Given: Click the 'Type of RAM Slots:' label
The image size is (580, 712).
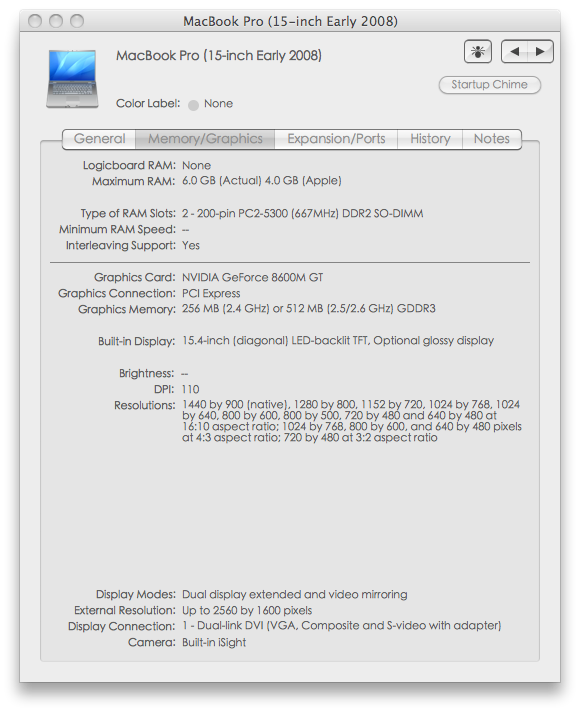Looking at the screenshot, I should click(x=128, y=213).
